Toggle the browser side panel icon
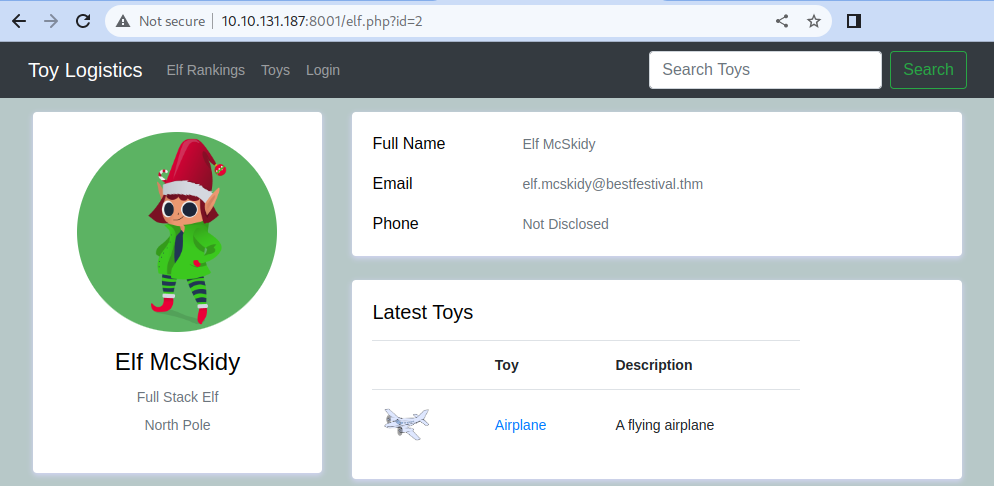Screen dimensions: 994x486 coord(854,21)
